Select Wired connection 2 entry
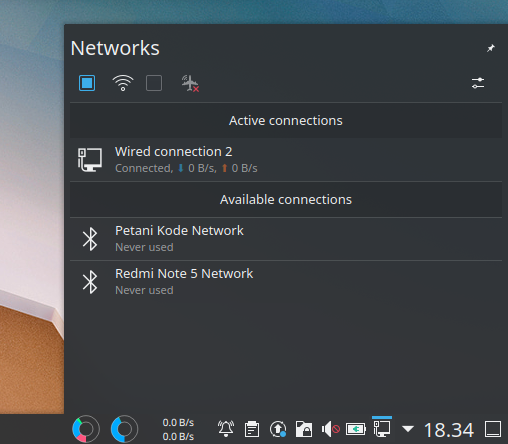 286,160
